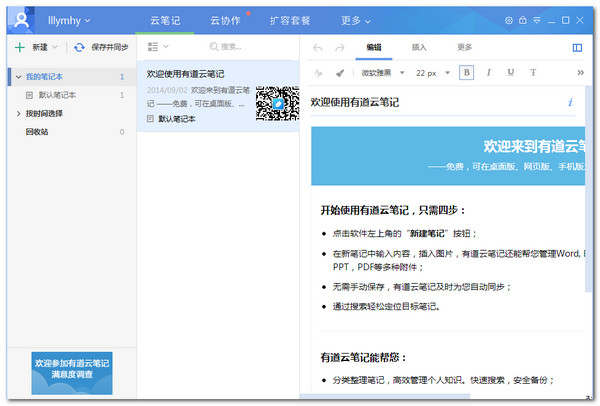
Task: Click the user avatar icon
Action: click(x=21, y=20)
